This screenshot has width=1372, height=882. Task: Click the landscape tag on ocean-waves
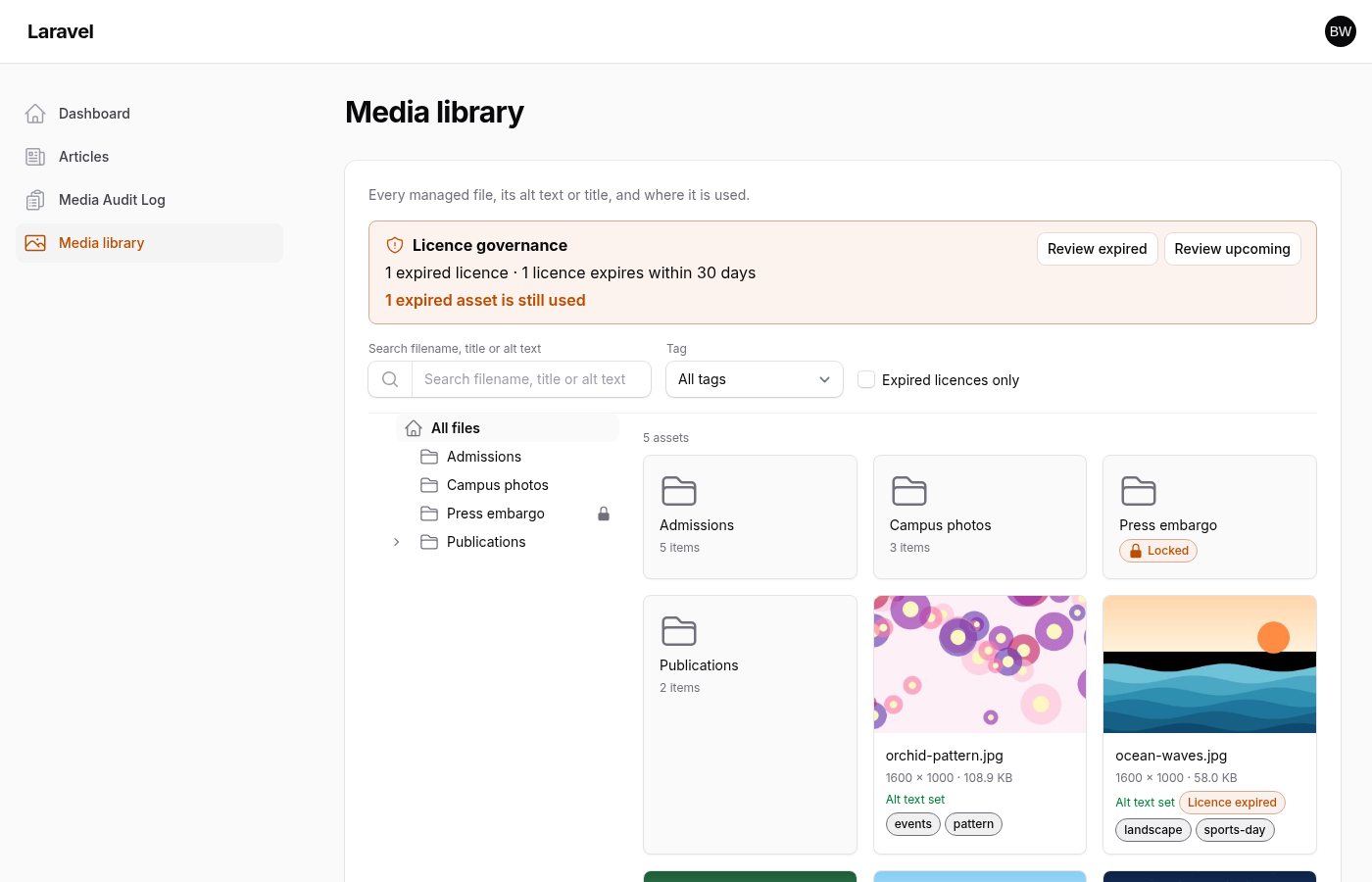click(x=1153, y=830)
